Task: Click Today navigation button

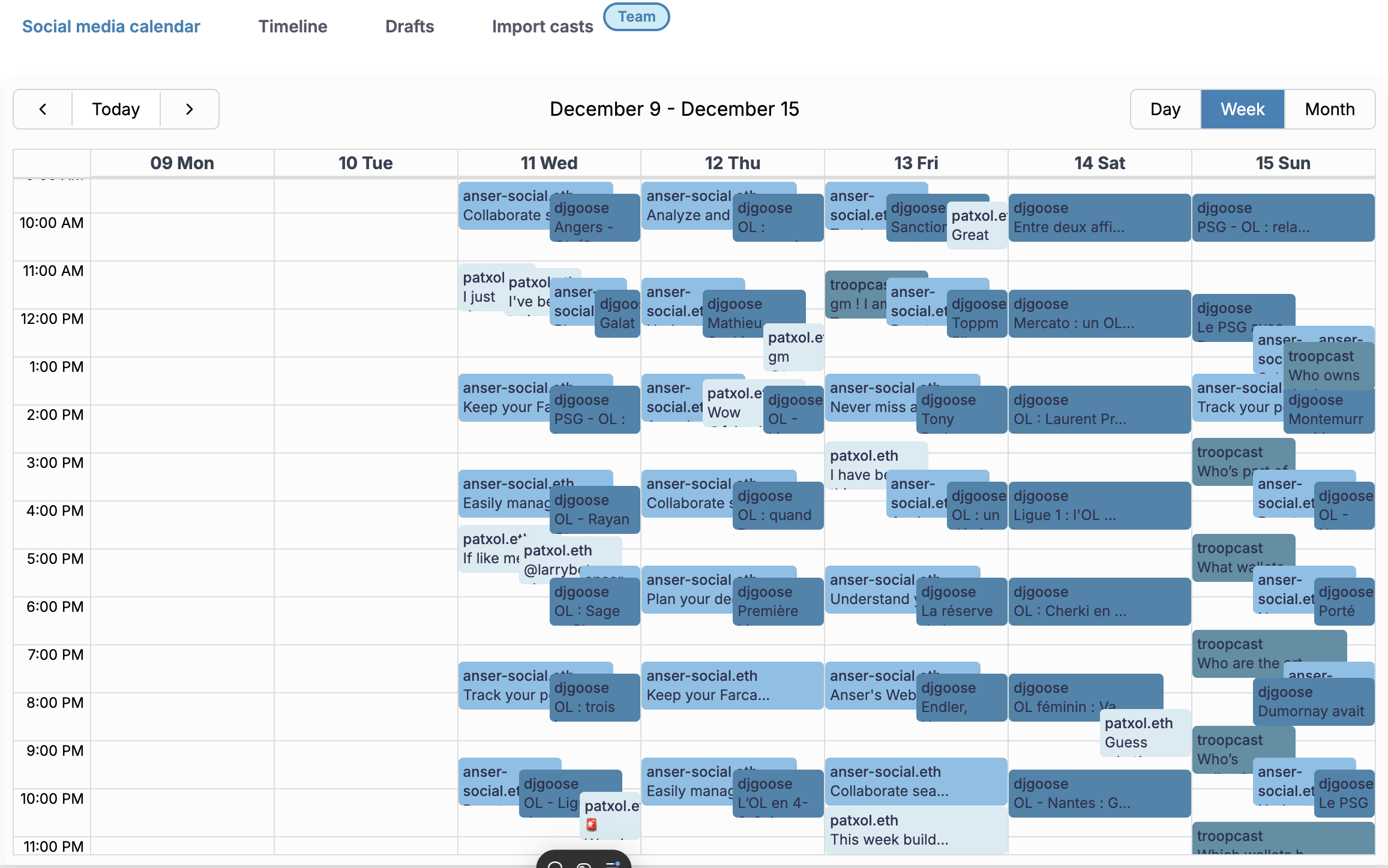Action: (x=116, y=108)
